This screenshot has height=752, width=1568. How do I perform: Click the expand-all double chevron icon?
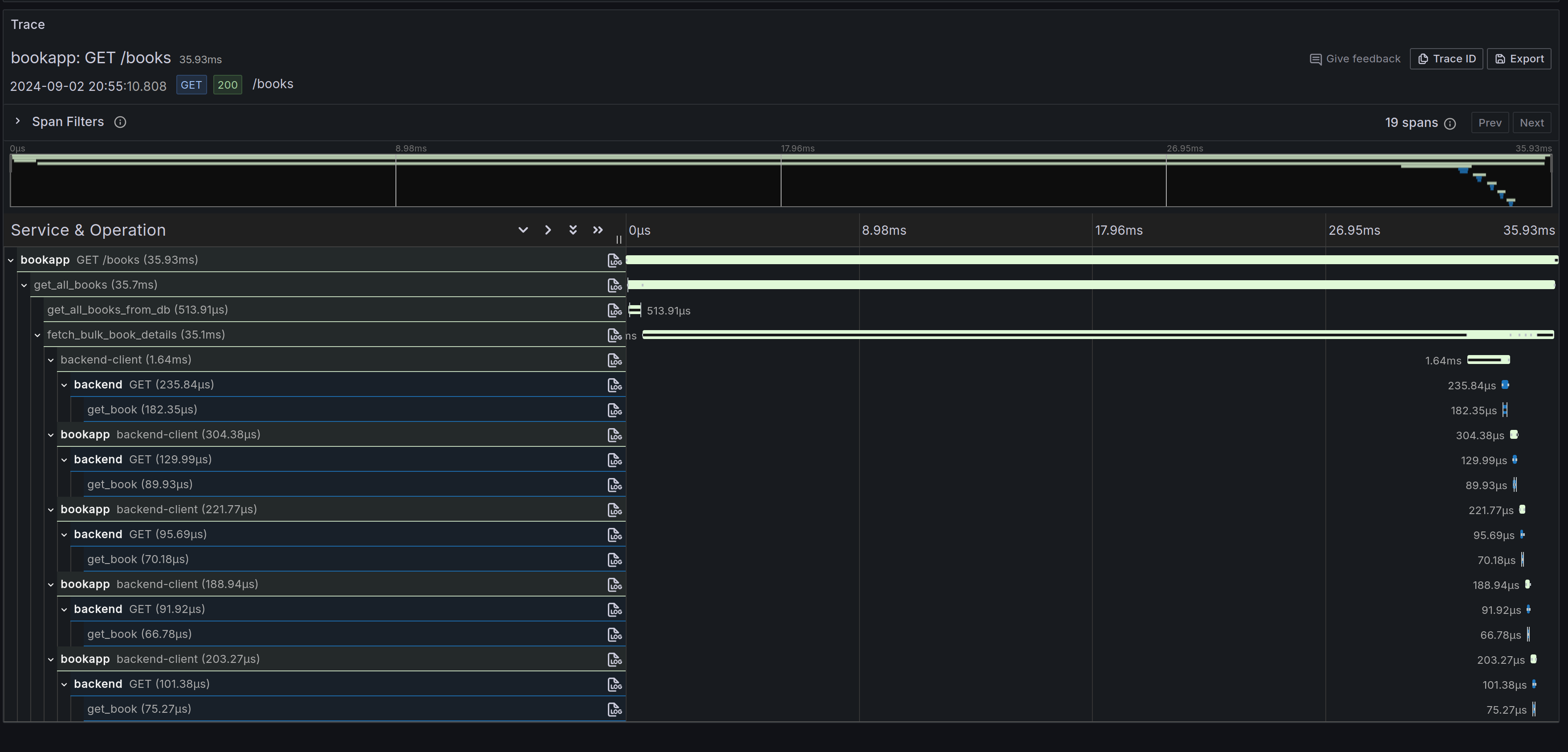[573, 230]
